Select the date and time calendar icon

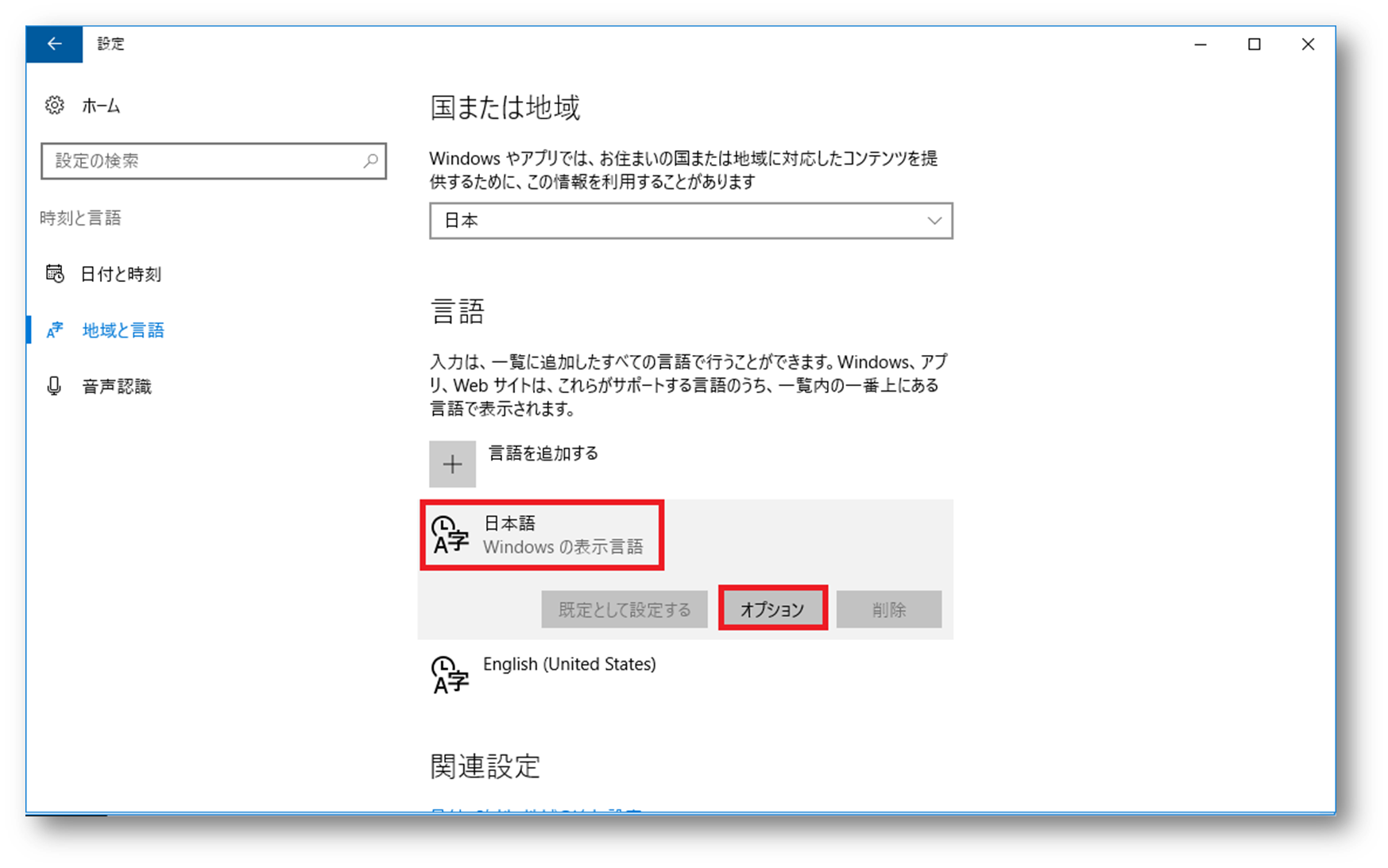pyautogui.click(x=55, y=274)
